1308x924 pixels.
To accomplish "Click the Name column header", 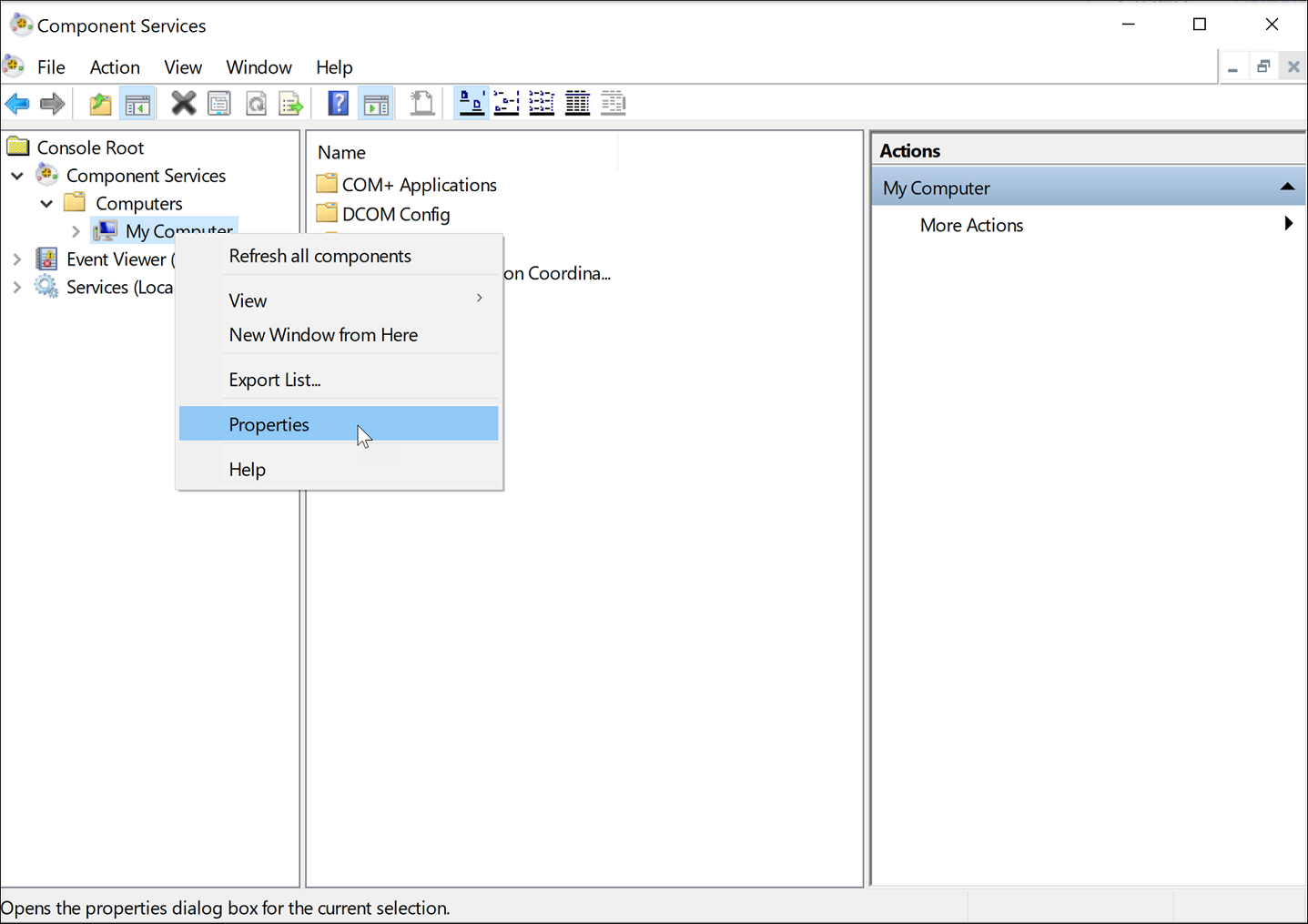I will (x=342, y=152).
